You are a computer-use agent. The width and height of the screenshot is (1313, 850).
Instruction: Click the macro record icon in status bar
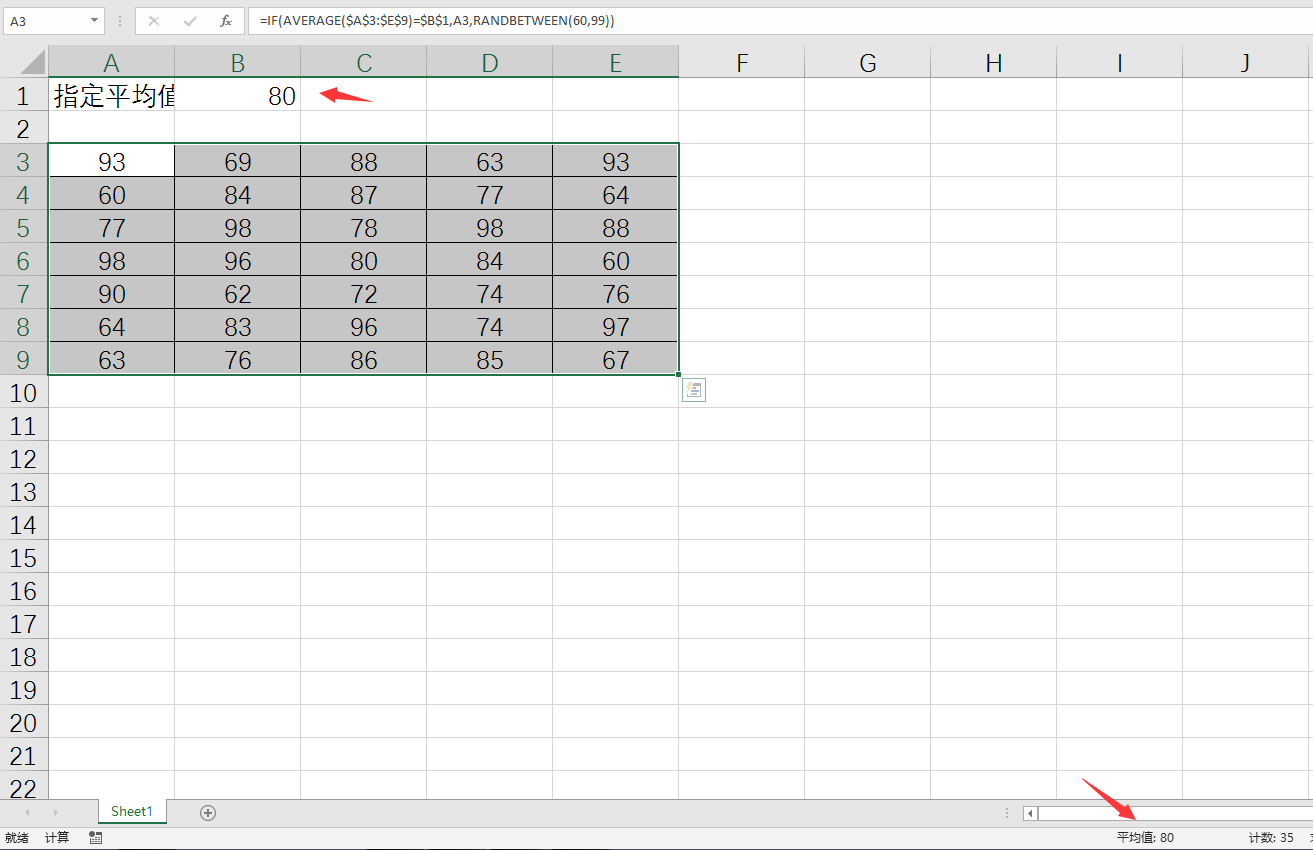96,837
